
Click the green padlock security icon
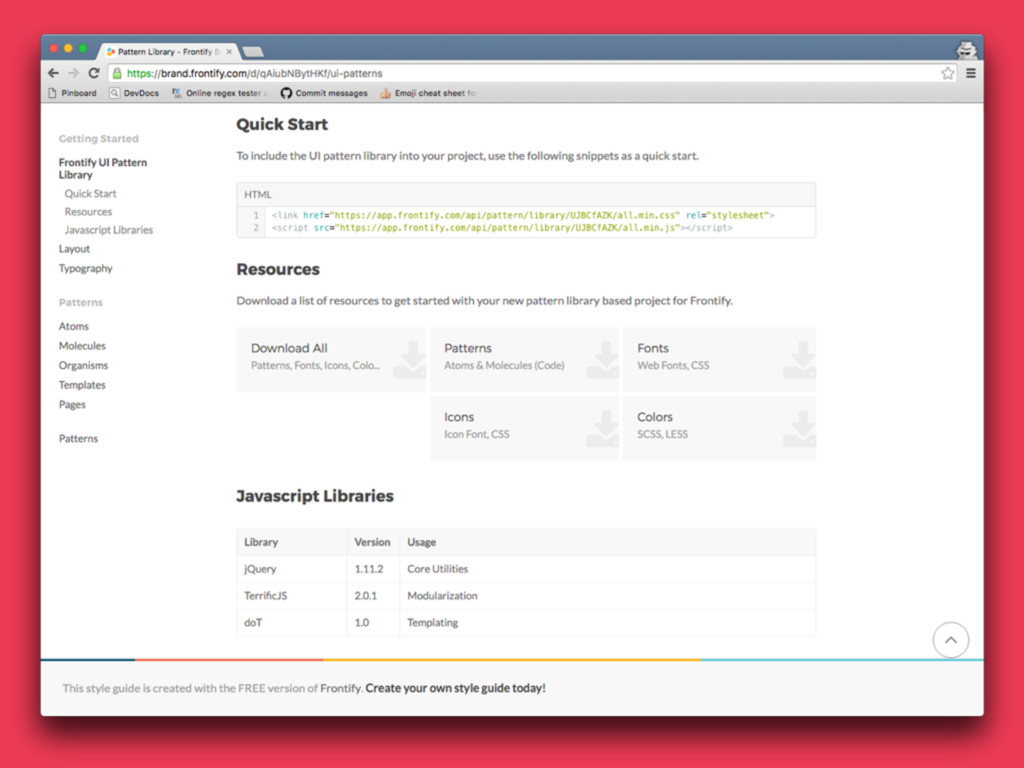pyautogui.click(x=117, y=73)
